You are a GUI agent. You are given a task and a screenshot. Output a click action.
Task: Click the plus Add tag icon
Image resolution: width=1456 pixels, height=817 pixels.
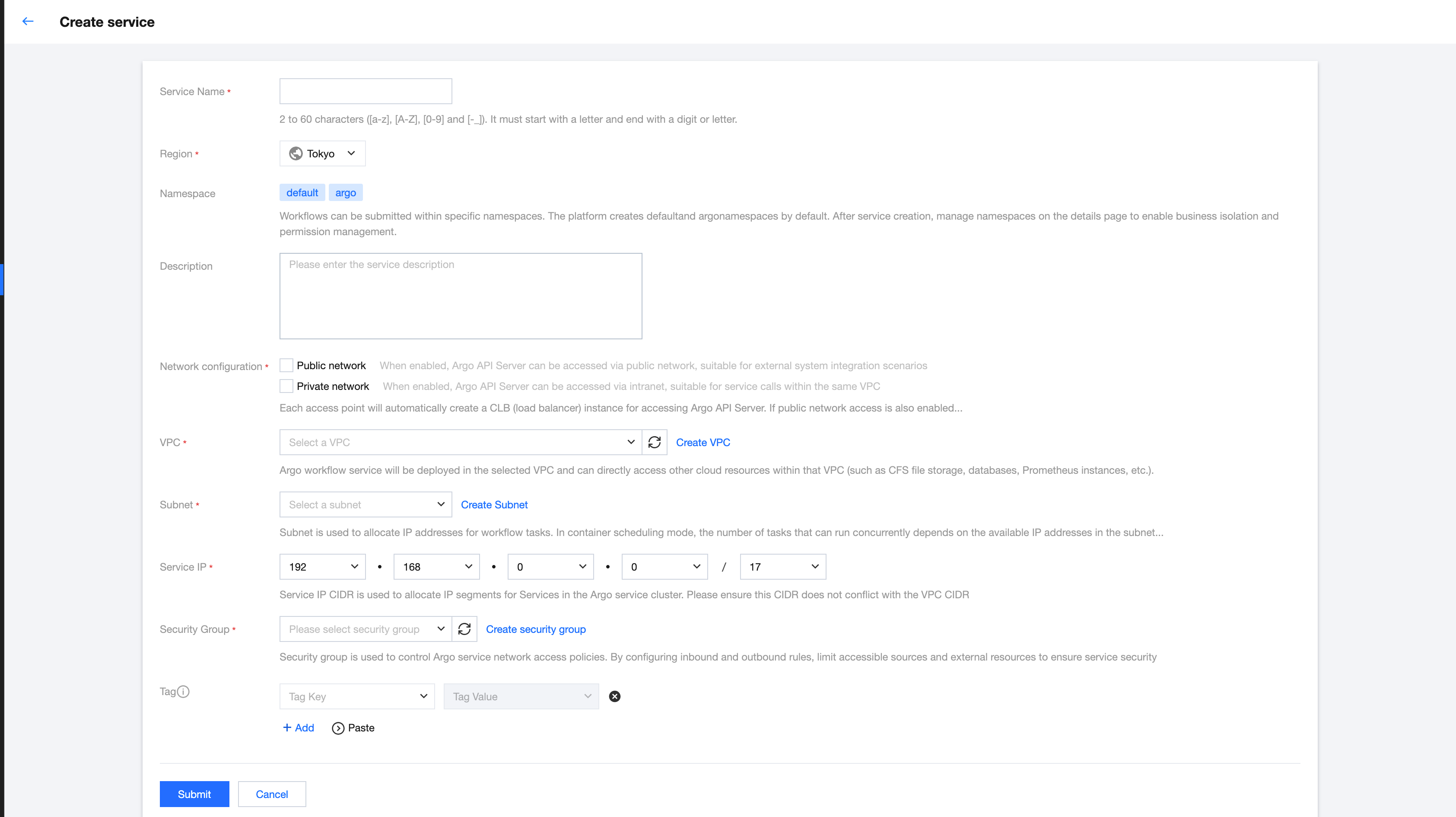click(287, 728)
